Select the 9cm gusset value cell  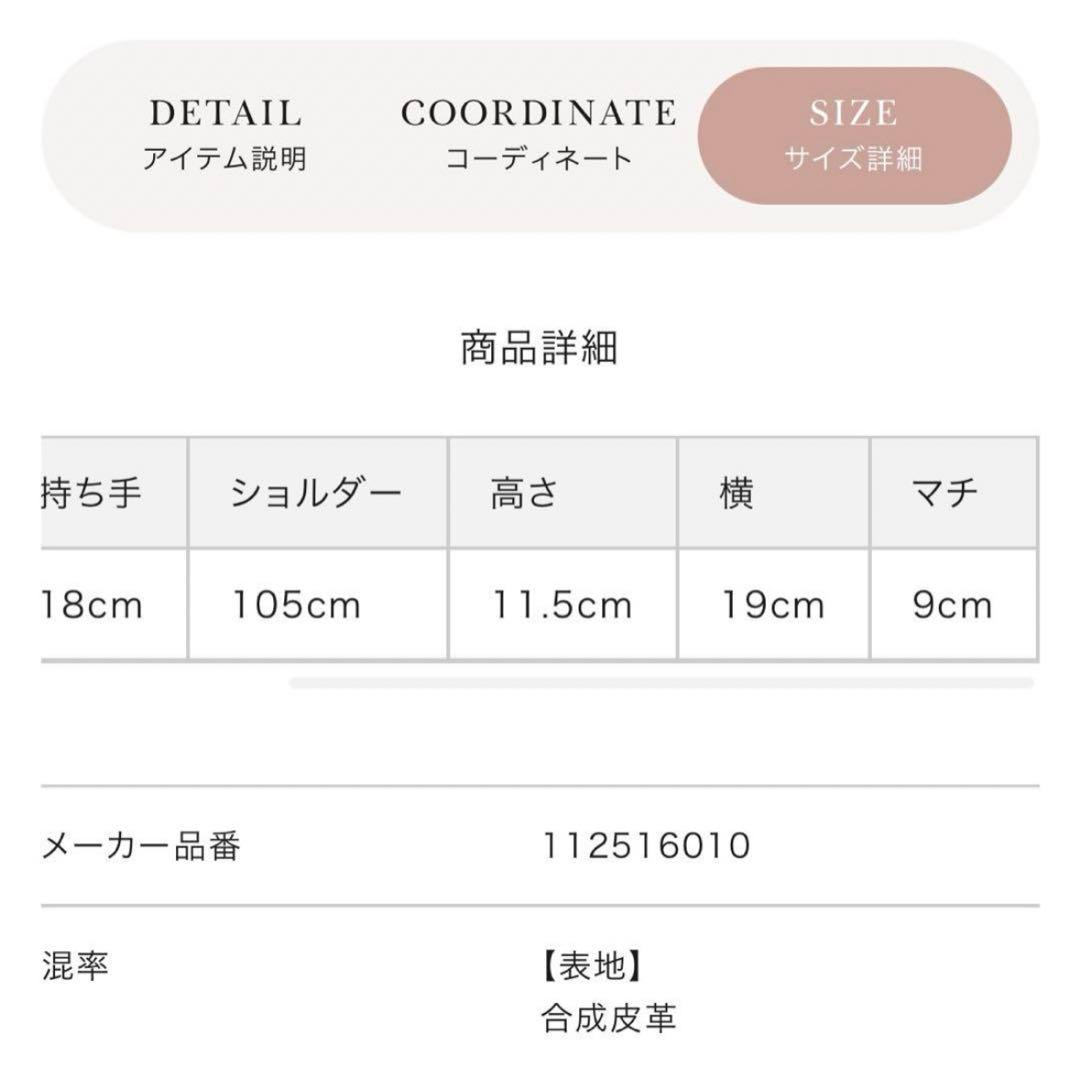[x=954, y=605]
